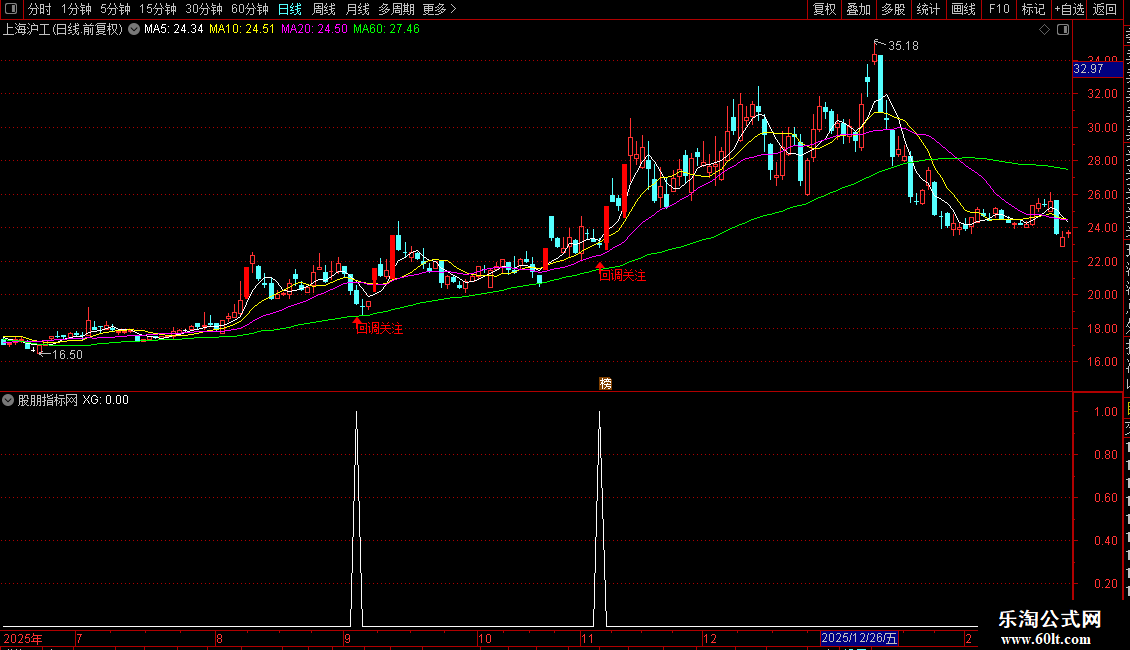Click the 32.97 price label on axis

(1097, 69)
